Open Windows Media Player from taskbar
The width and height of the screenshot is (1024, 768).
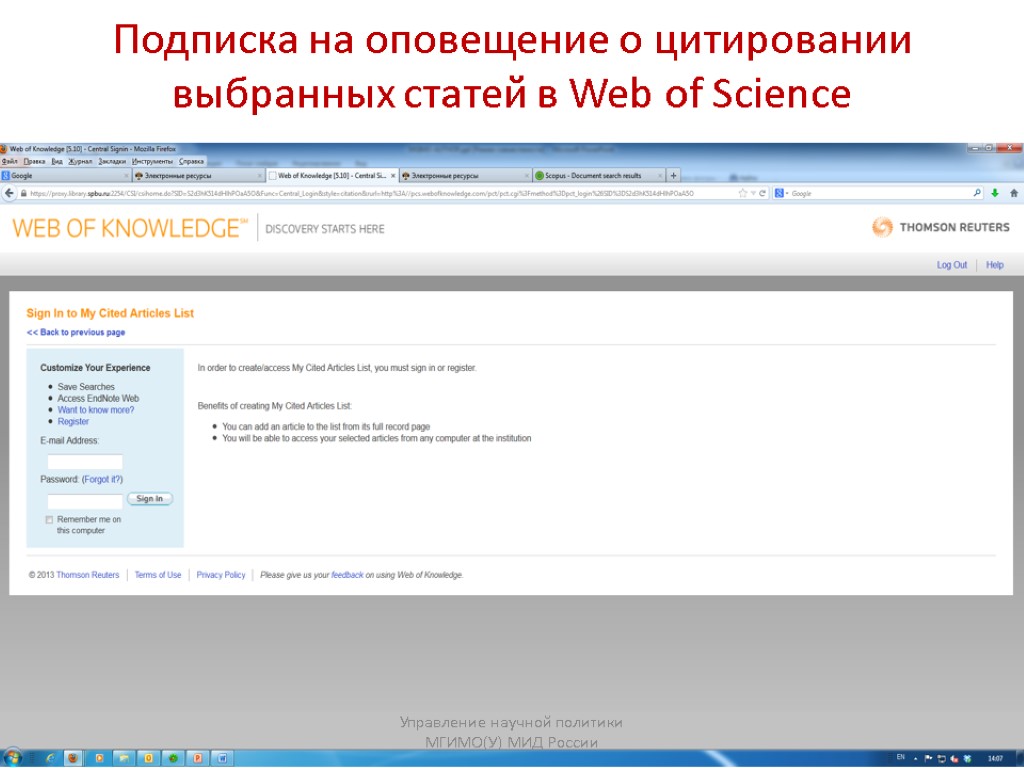pyautogui.click(x=99, y=758)
